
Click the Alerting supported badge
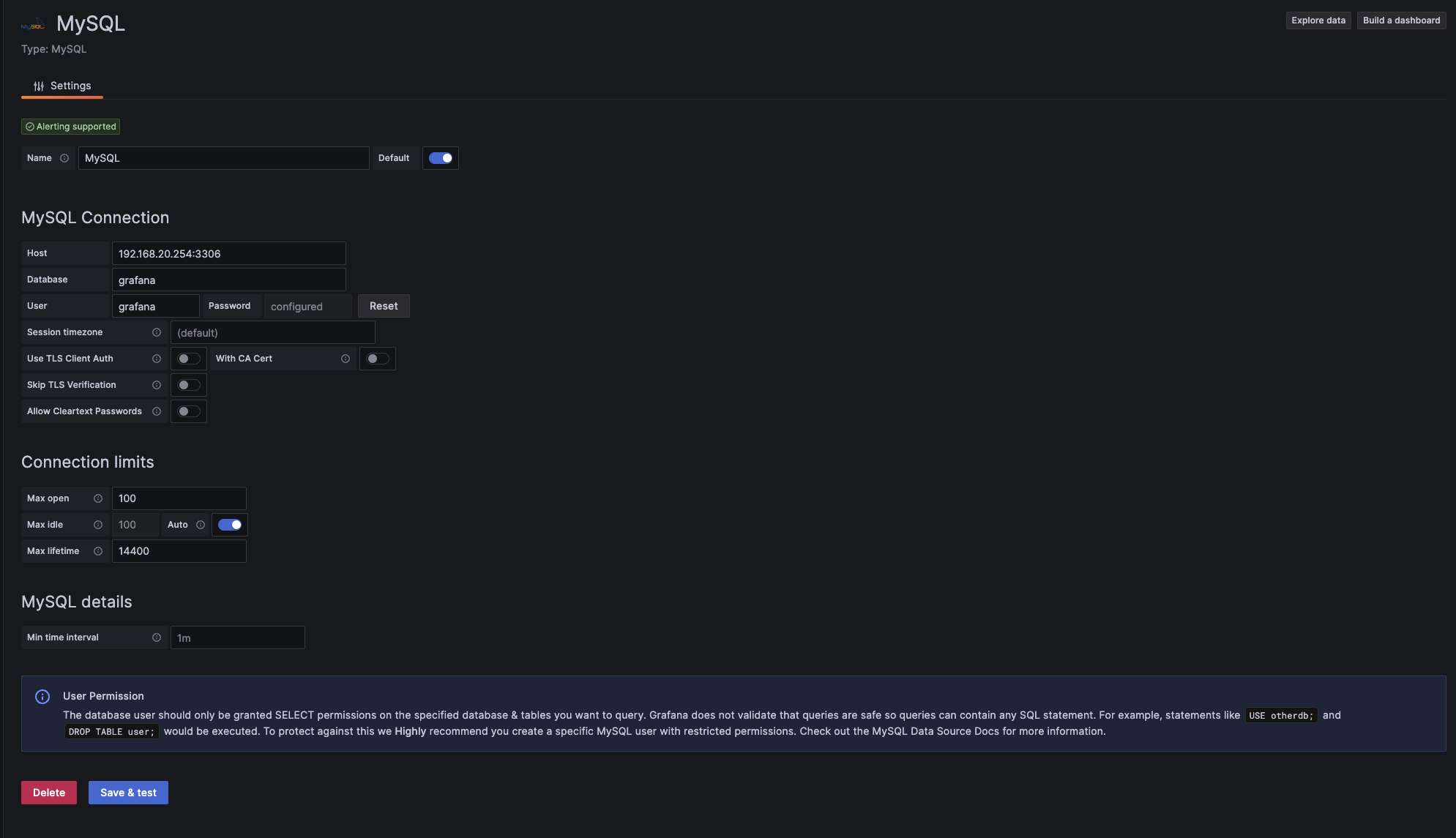coord(70,127)
